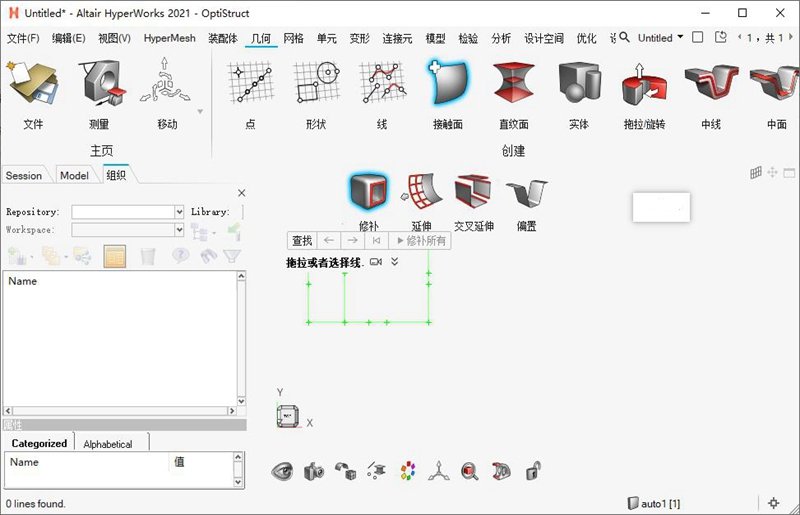Click the entity display cube icon
800x515 pixels.
[345, 471]
